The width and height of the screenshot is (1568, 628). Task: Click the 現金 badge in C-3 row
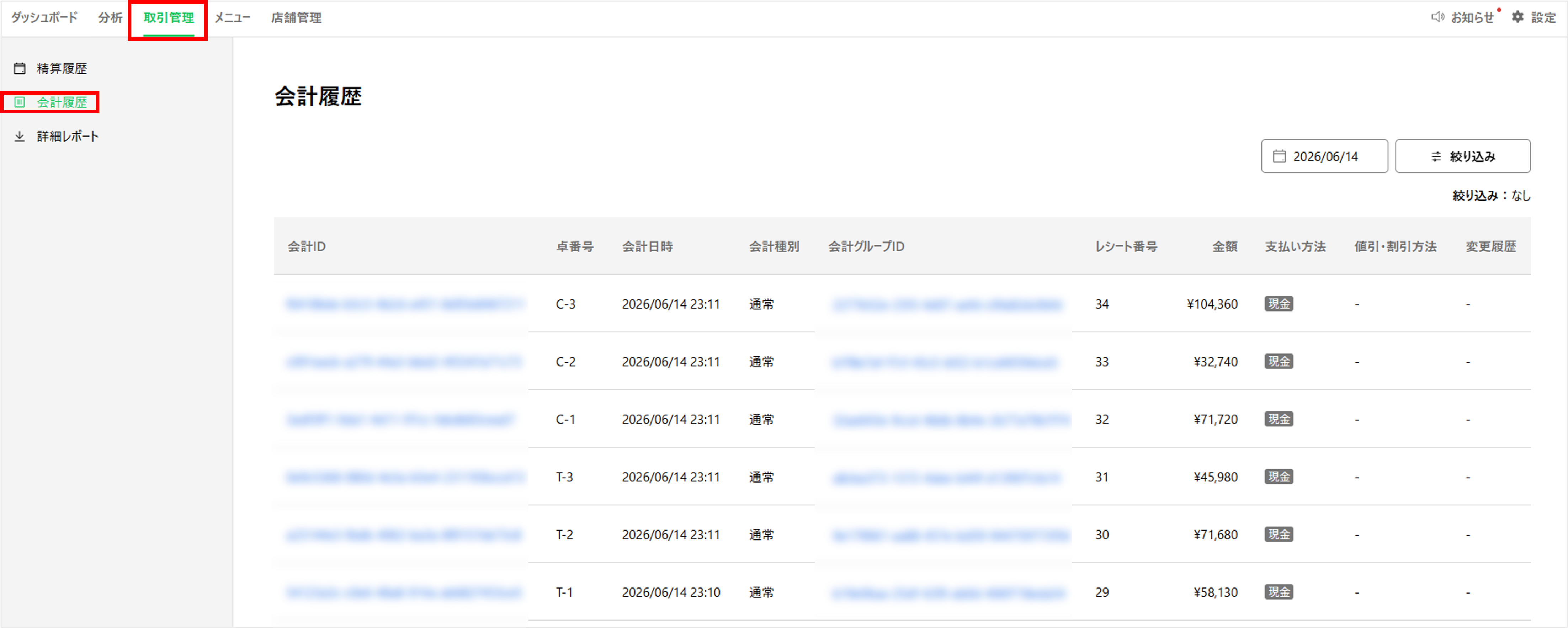tap(1279, 304)
